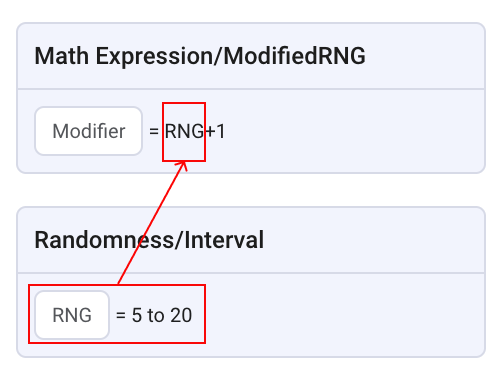This screenshot has height=388, width=502.
Task: Select the RNG variable name pill
Action: click(x=72, y=315)
